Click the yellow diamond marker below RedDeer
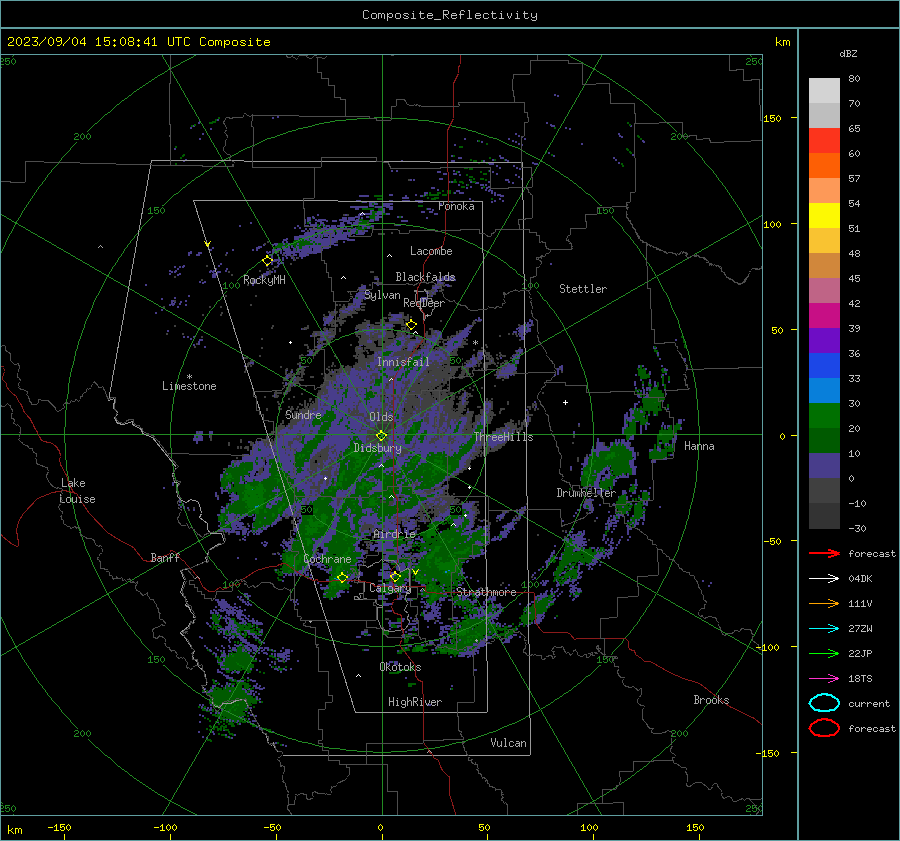 [412, 325]
